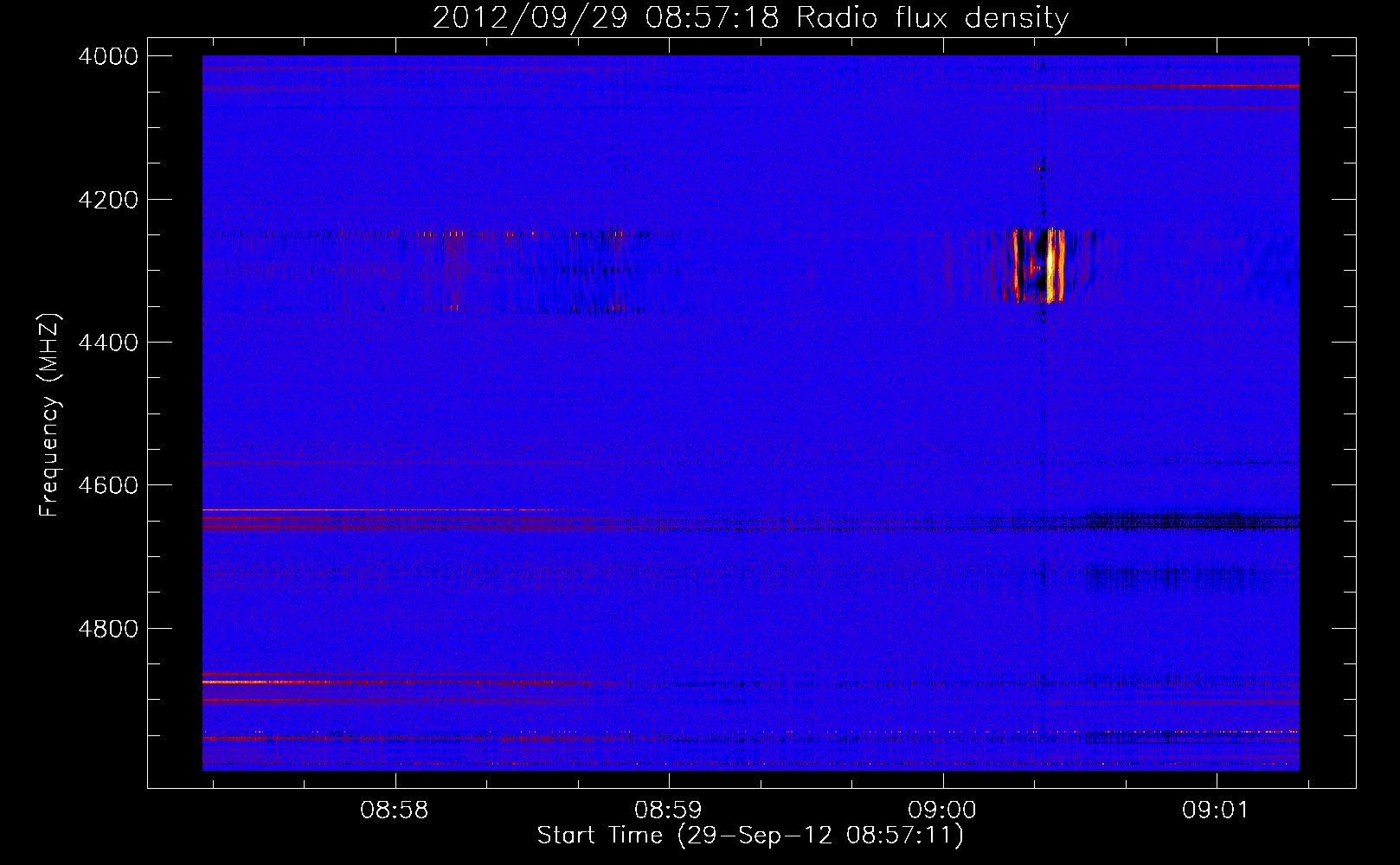This screenshot has width=1400, height=865.
Task: Click the '08:58' time axis label
Action: coord(395,811)
